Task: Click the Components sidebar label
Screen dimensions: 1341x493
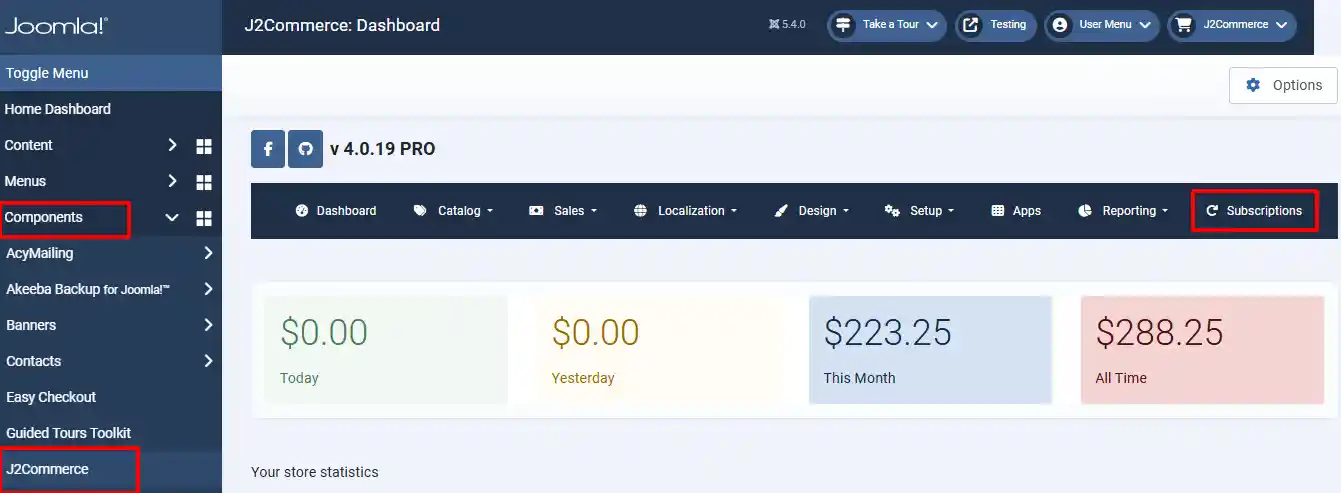Action: (44, 217)
